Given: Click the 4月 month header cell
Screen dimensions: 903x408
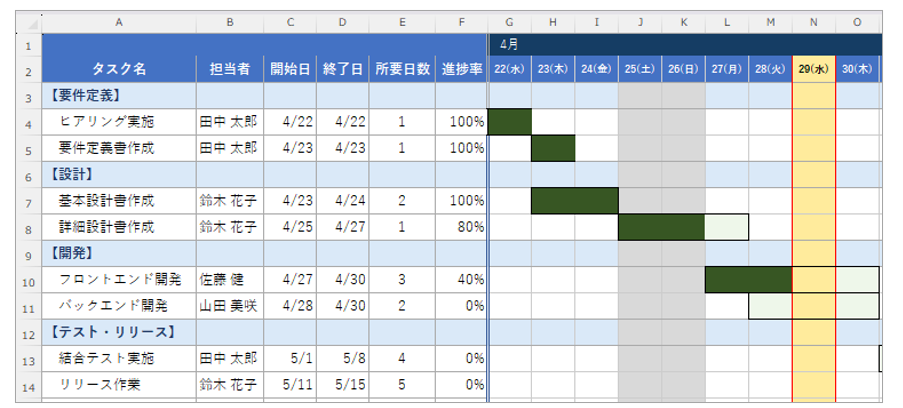Looking at the screenshot, I should pyautogui.click(x=685, y=44).
